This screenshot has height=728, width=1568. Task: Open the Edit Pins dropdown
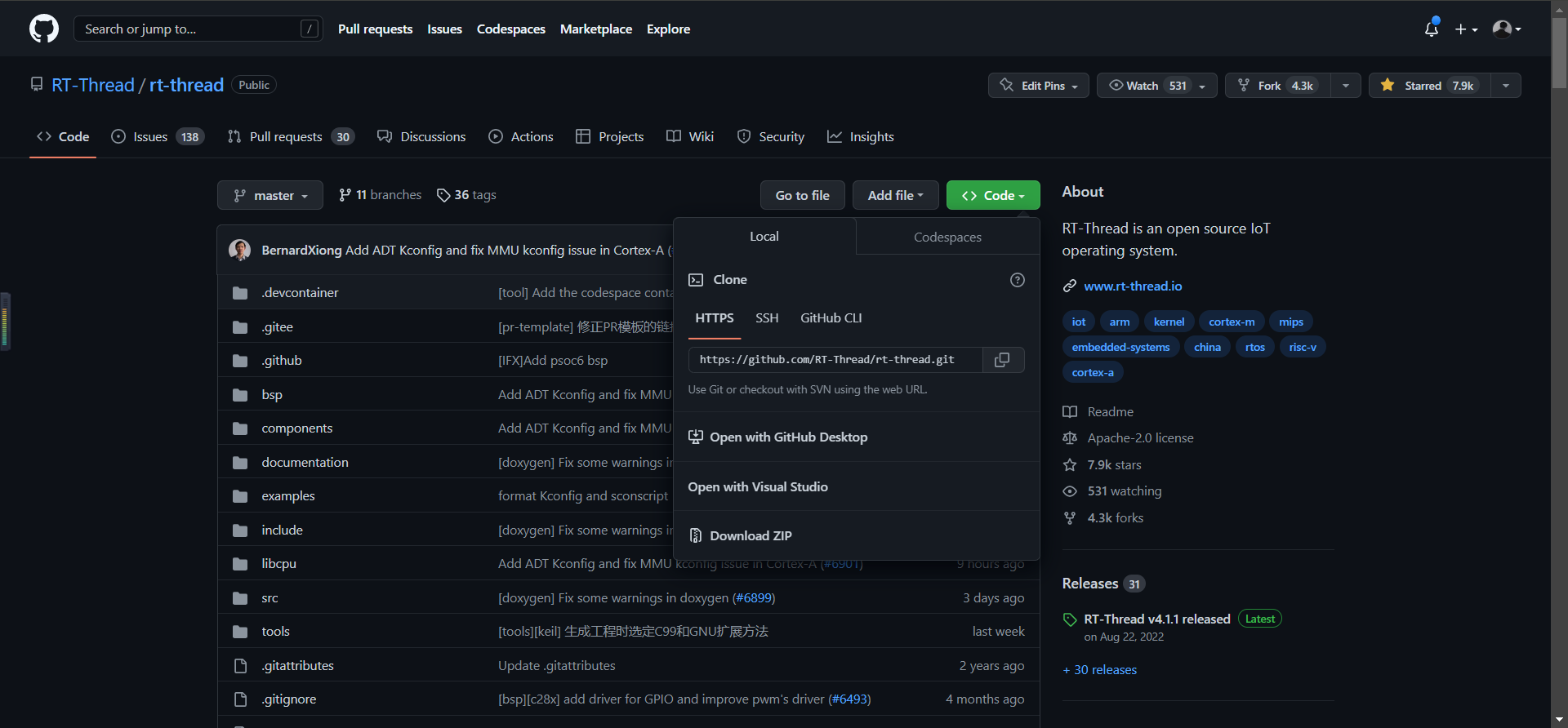(x=1039, y=86)
